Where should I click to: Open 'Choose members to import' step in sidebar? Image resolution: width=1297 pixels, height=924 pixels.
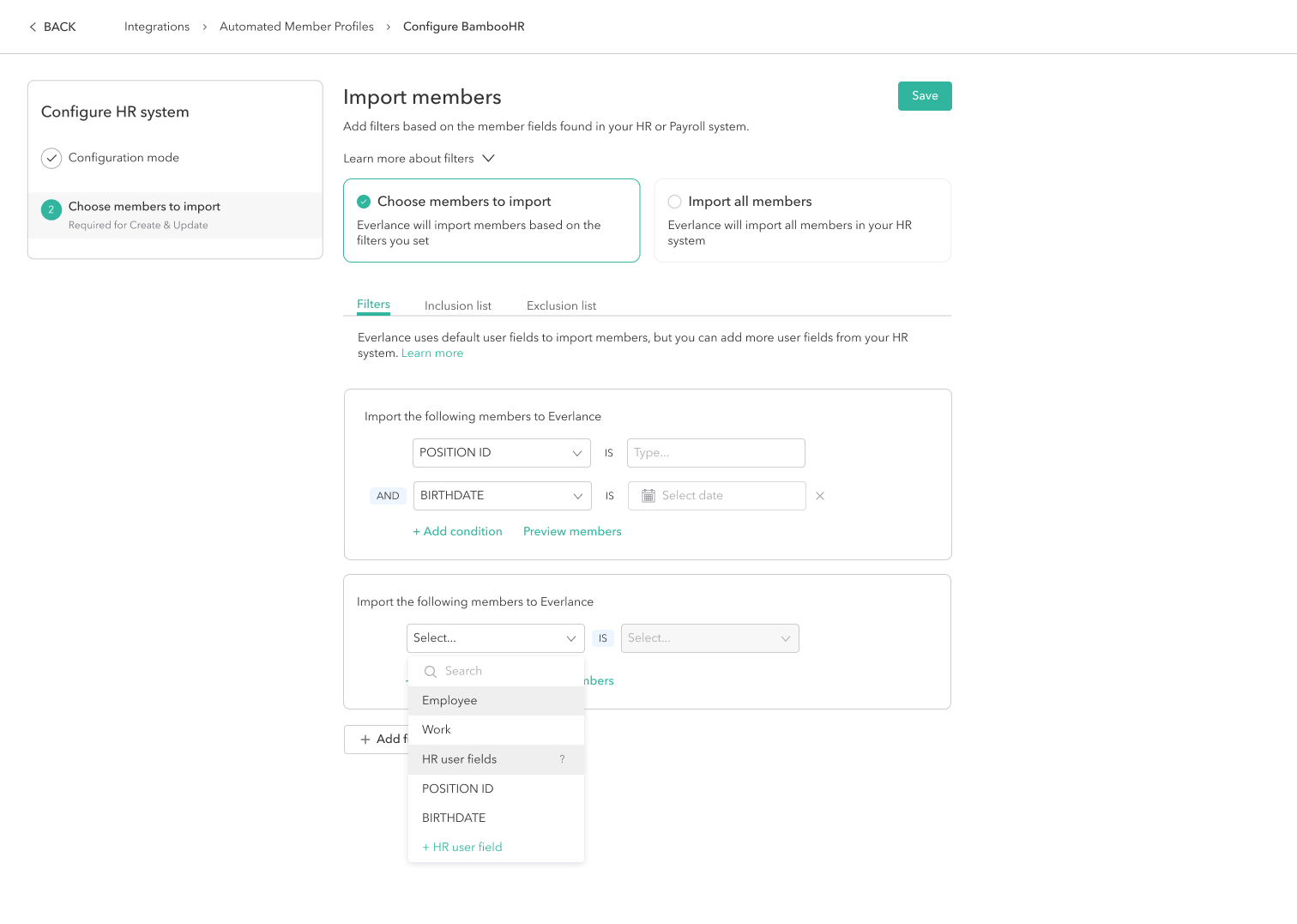pyautogui.click(x=175, y=215)
